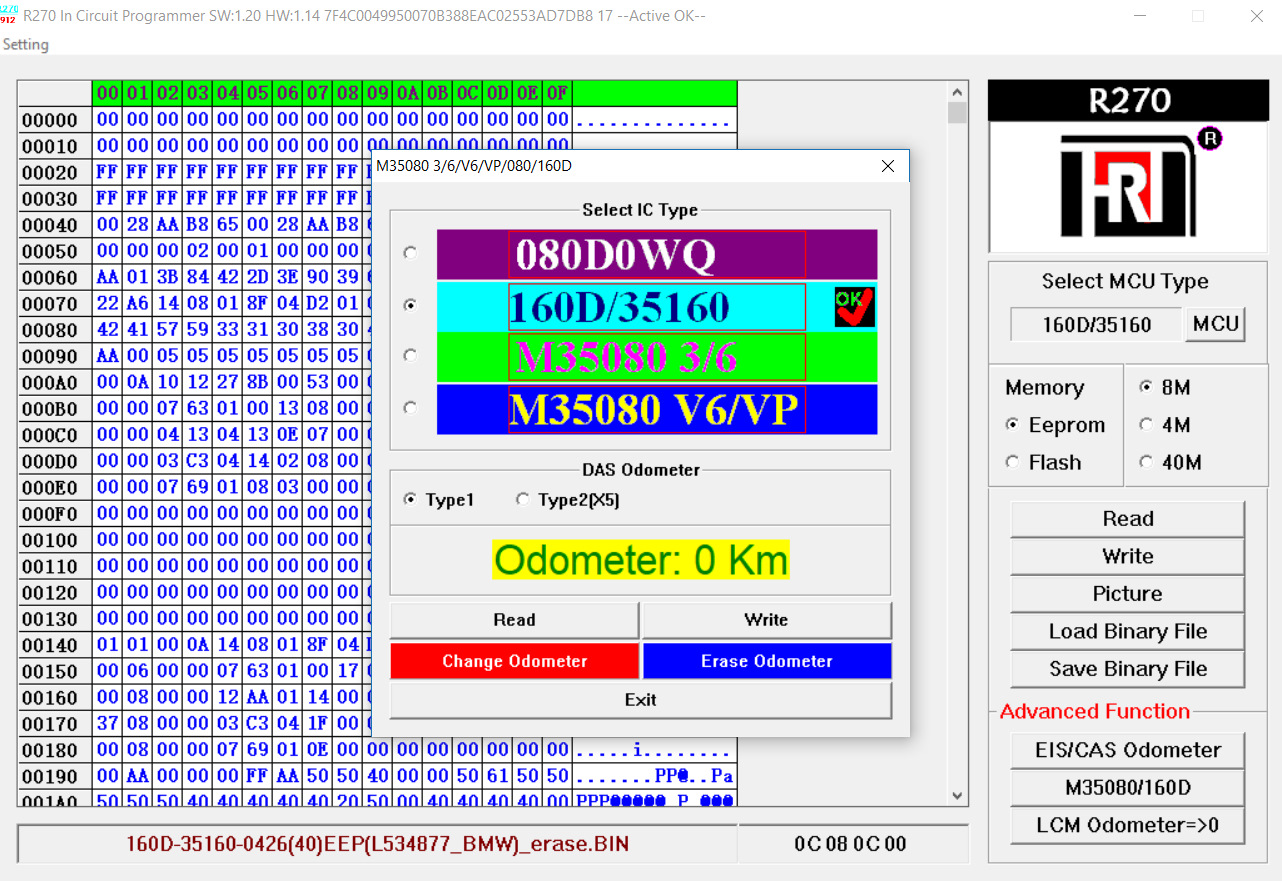
Task: Open the Setting menu
Action: coord(25,44)
